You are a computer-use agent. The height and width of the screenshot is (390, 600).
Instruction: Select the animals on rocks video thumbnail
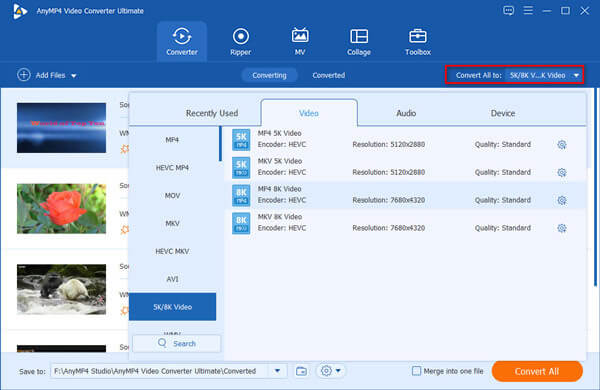pos(61,289)
